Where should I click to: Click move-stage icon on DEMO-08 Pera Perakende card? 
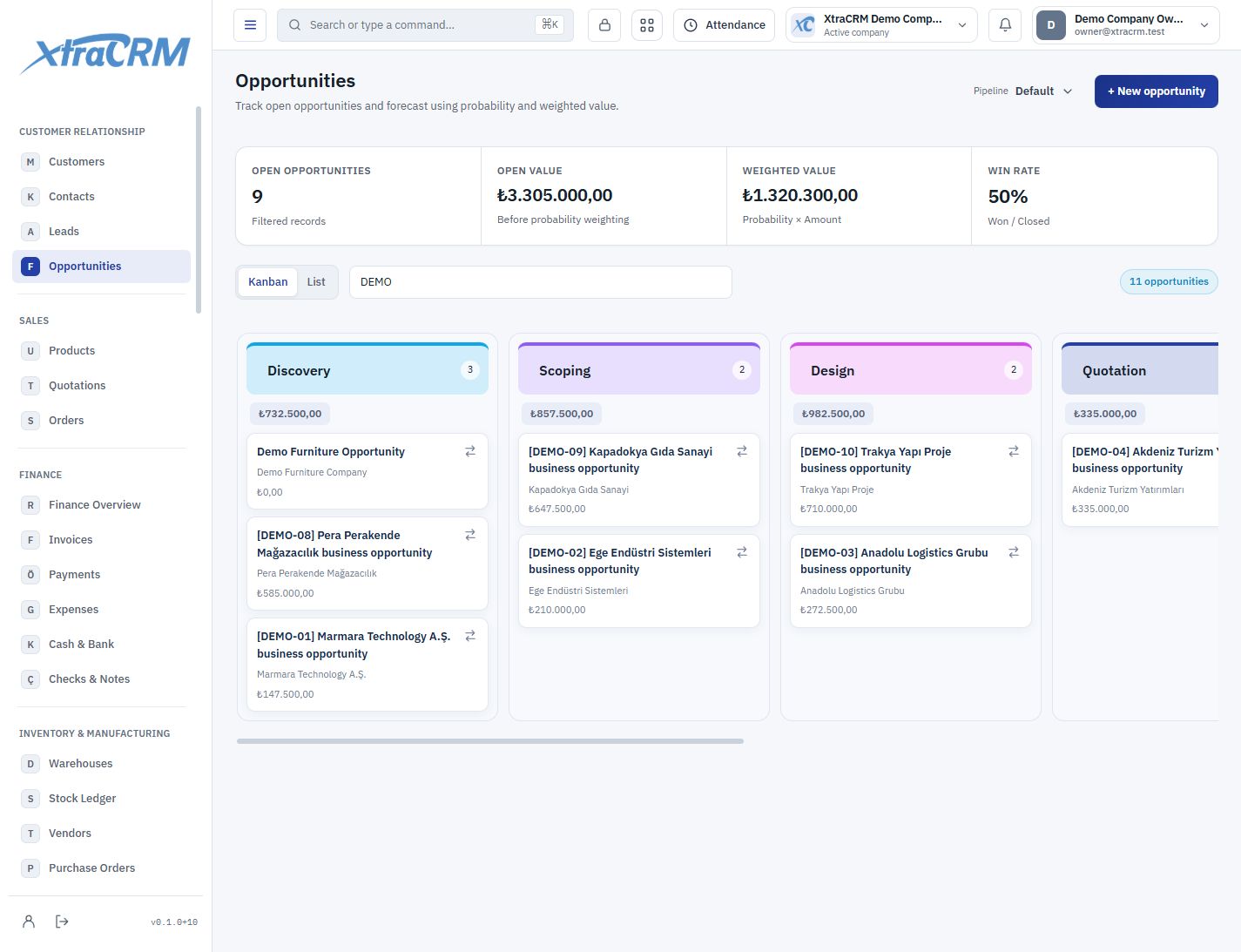pos(470,535)
